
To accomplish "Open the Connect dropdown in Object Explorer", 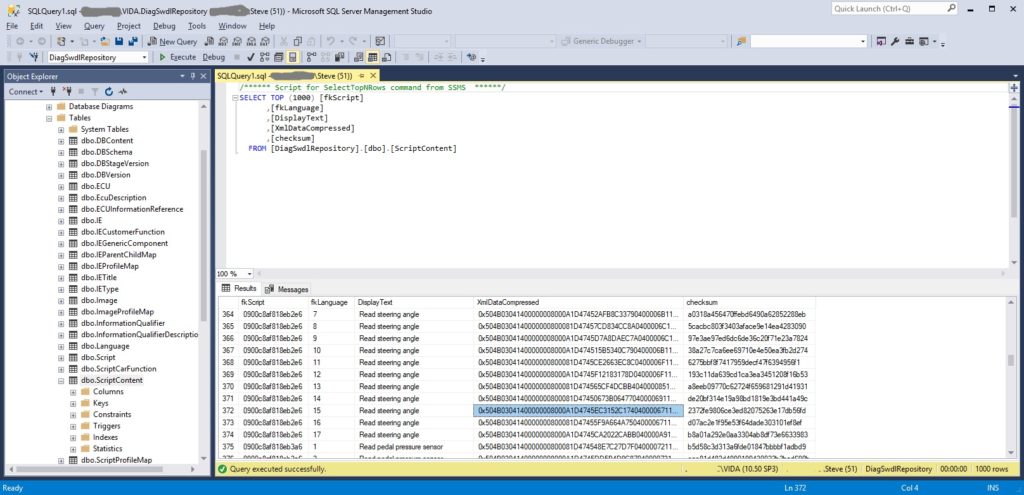I will (x=26, y=91).
